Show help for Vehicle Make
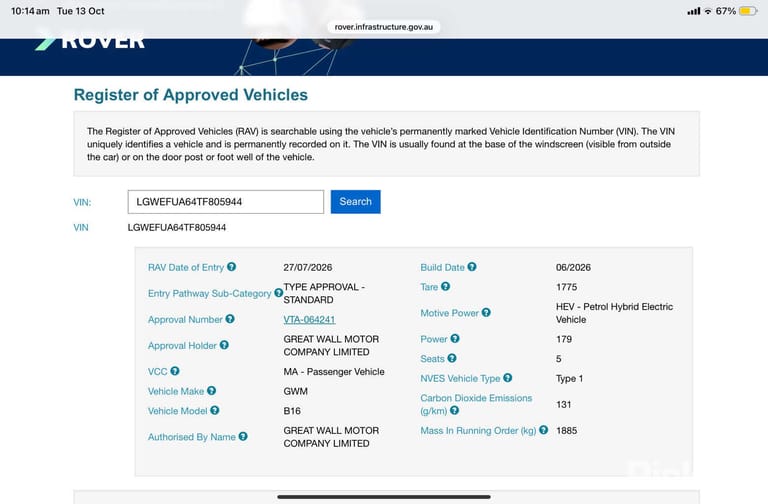The image size is (768, 504). (212, 391)
